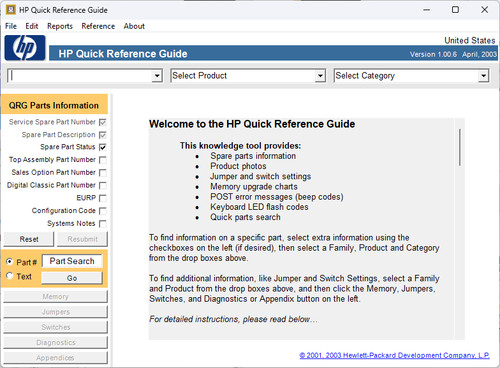Open the Reports menu
This screenshot has height=368, width=500.
click(60, 26)
